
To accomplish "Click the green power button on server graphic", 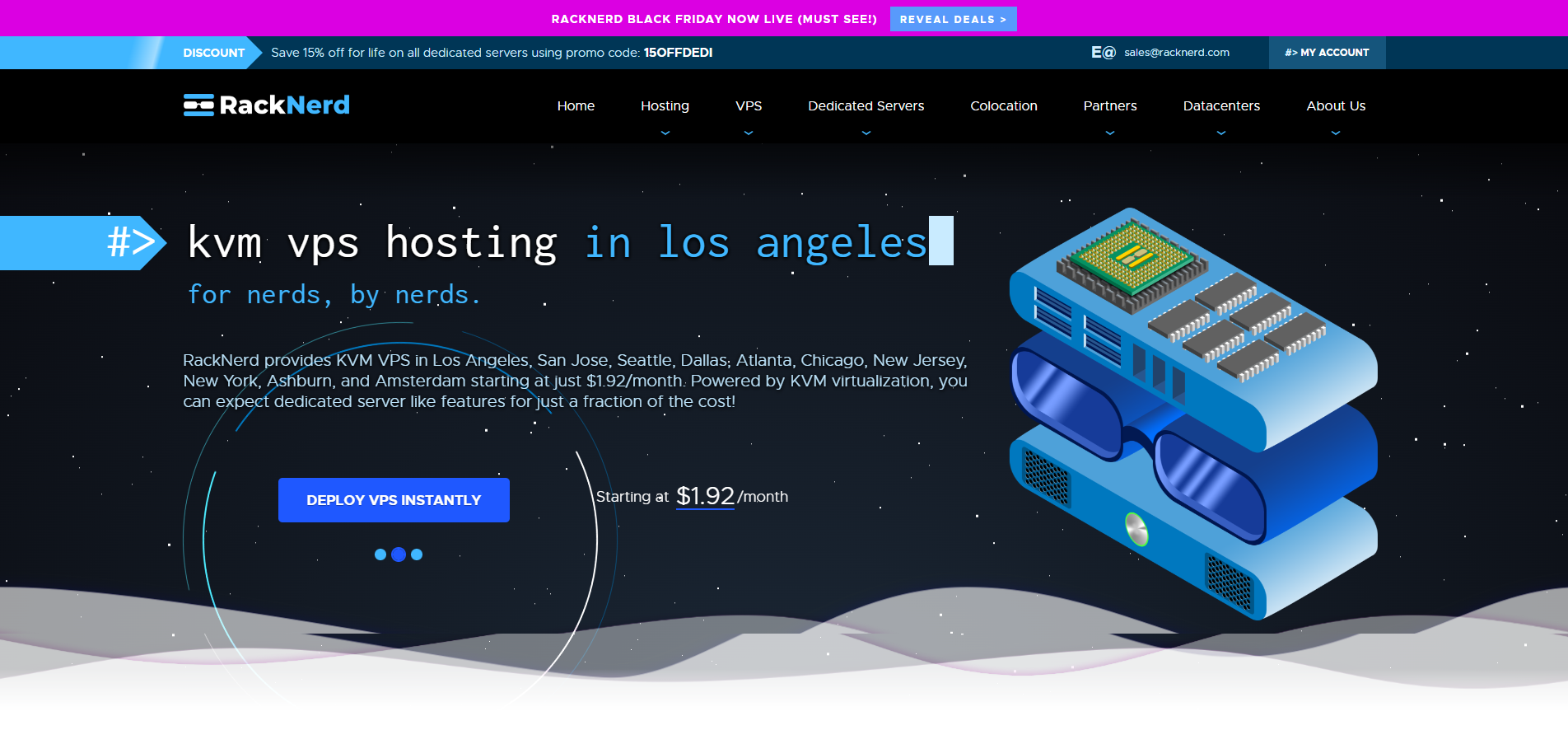I will coord(1136,529).
